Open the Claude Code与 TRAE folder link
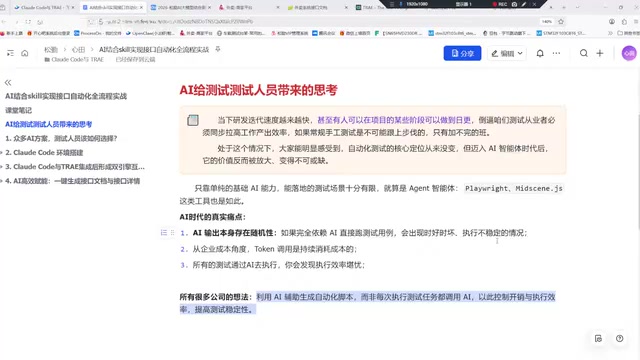Screen dimensions: 640x360 74,60
